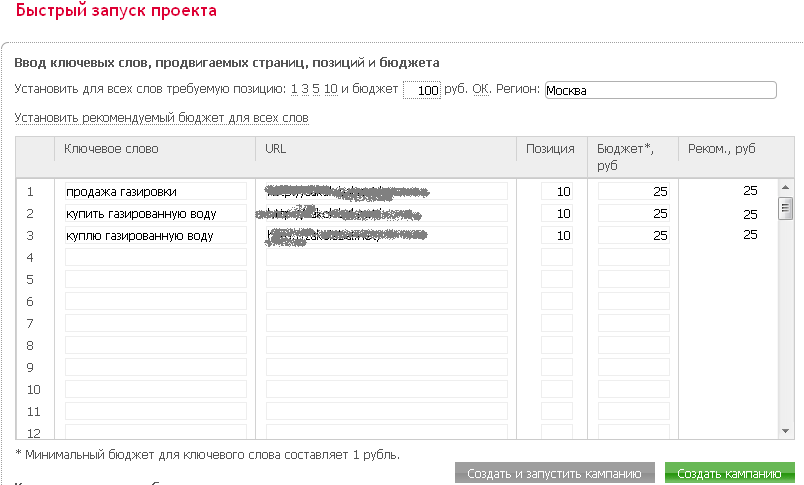Set position 10 for all words
This screenshot has height=485, width=804.
point(331,90)
